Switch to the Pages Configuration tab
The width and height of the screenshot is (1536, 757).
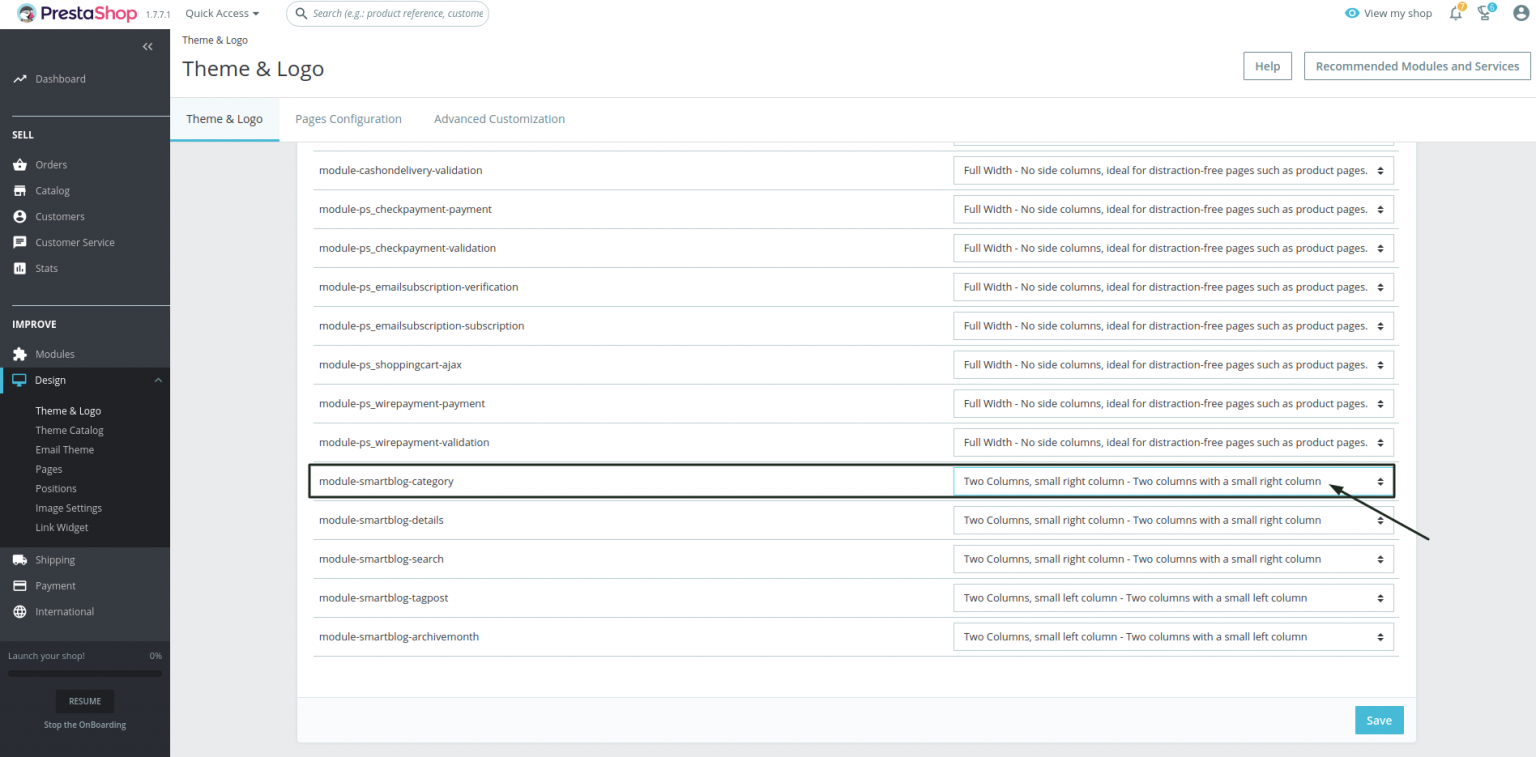[x=348, y=118]
